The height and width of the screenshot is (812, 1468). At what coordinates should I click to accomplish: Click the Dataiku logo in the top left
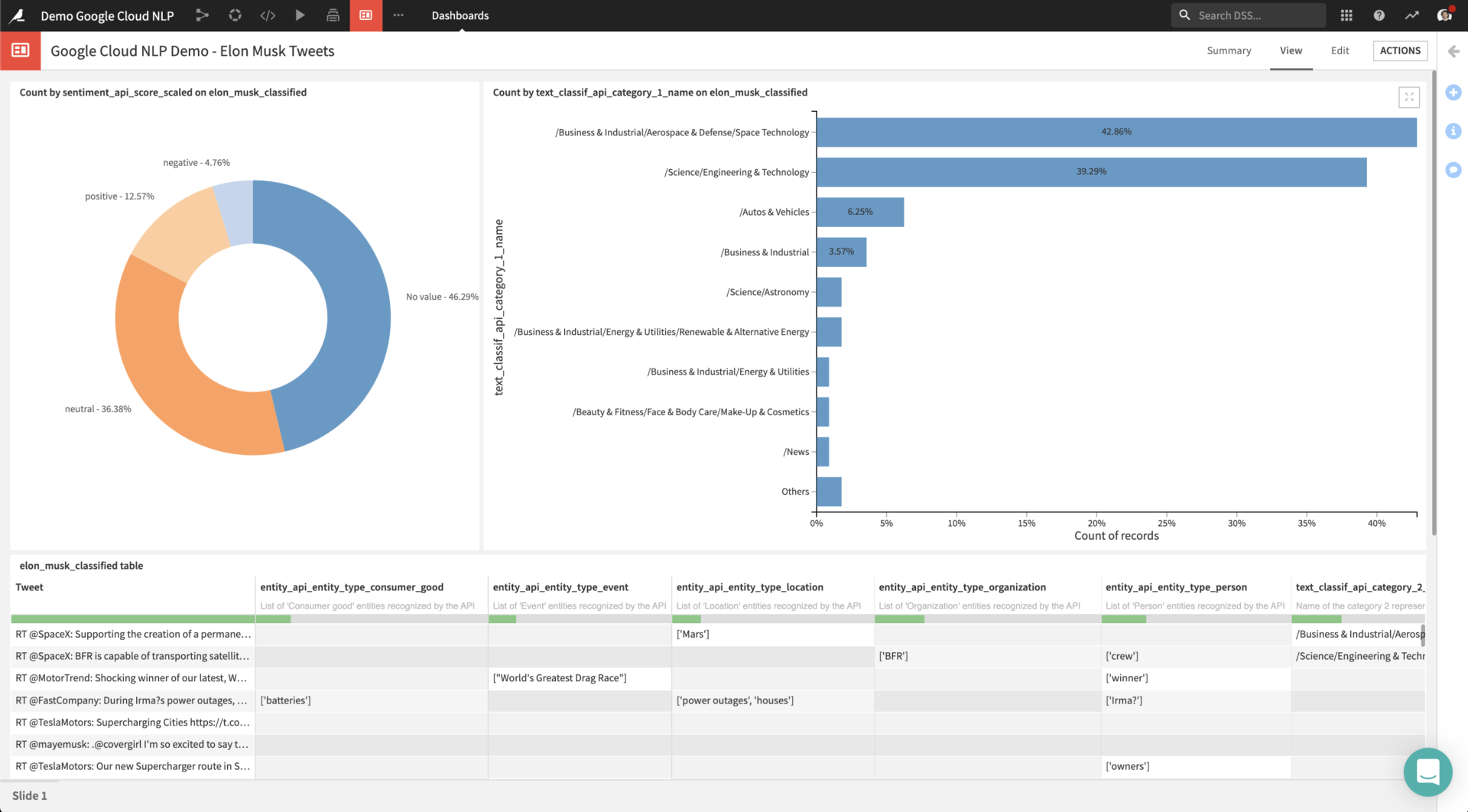[x=17, y=15]
